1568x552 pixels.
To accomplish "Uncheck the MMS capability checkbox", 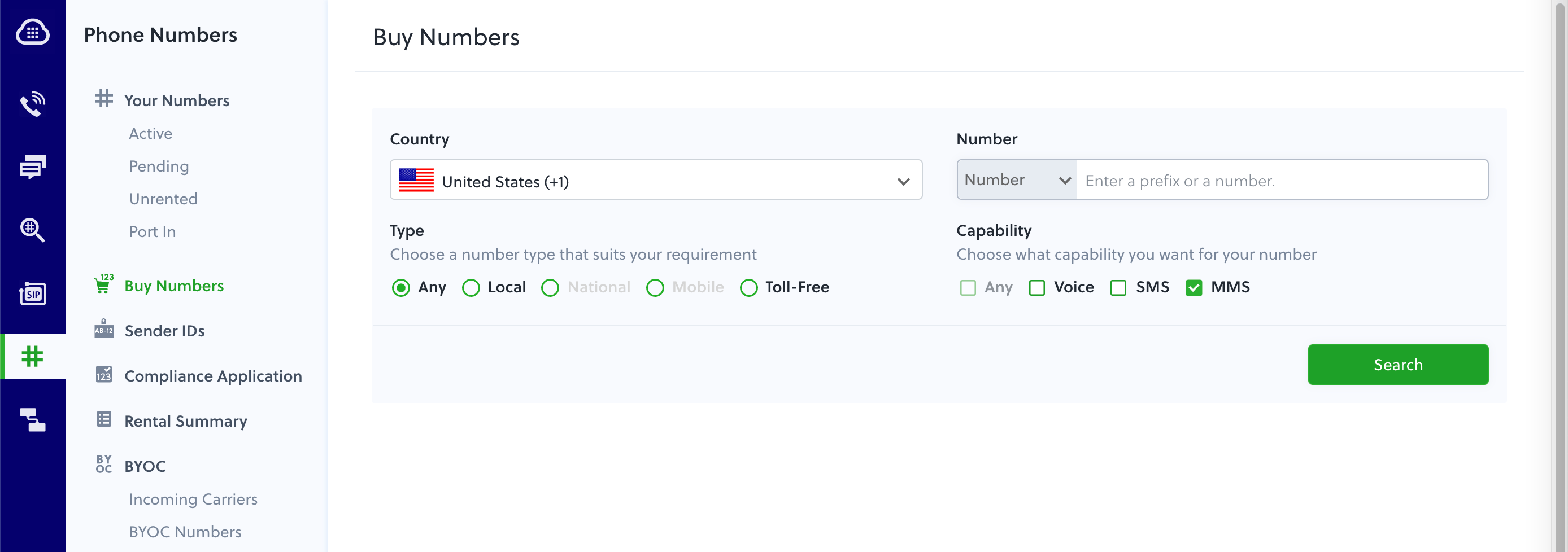I will click(1194, 287).
